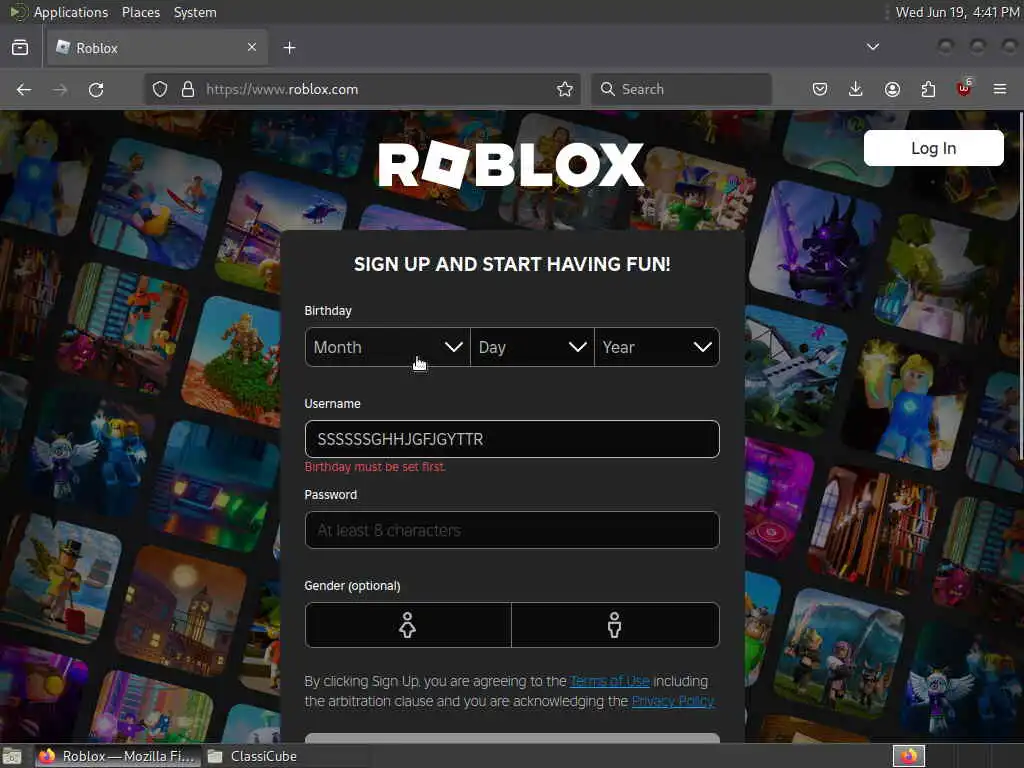Open the System menu

tap(195, 12)
